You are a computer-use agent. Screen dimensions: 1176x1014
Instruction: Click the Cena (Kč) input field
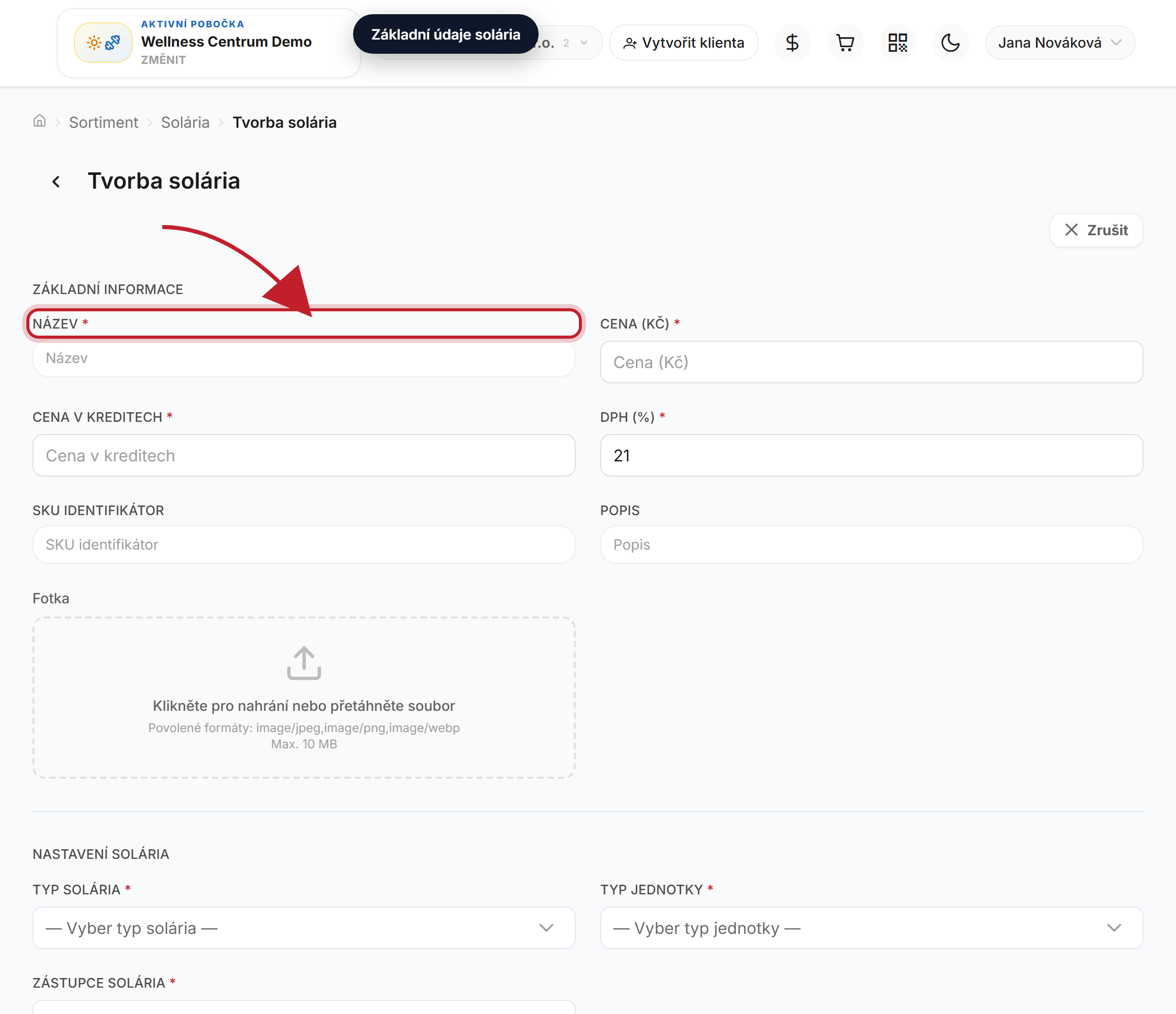click(x=872, y=362)
